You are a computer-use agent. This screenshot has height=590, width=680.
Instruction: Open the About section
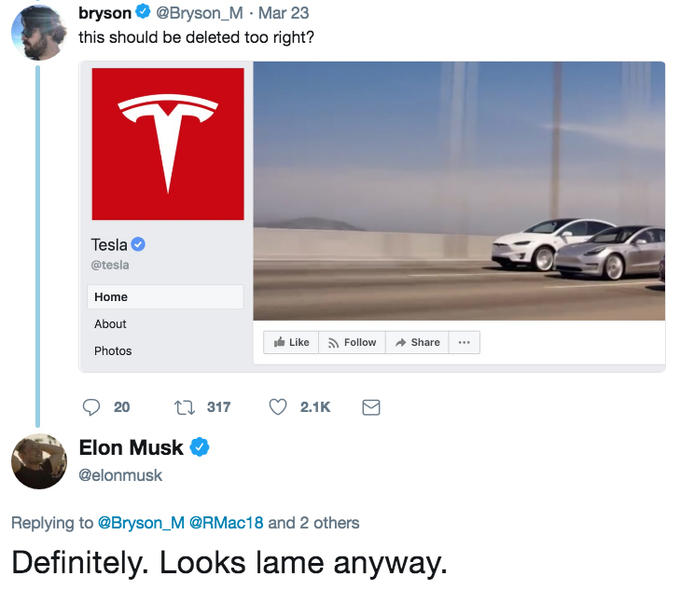coord(110,324)
